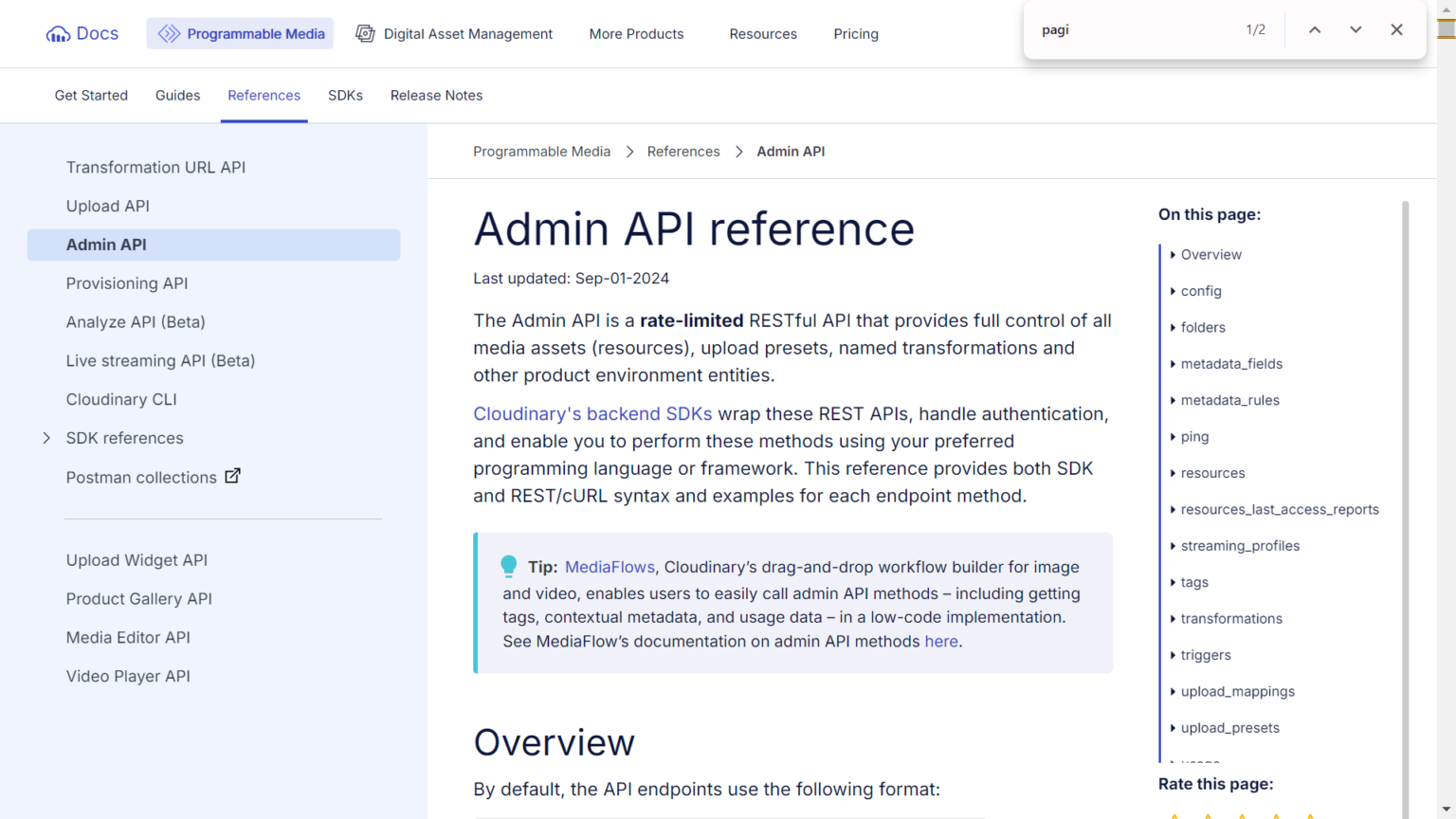Screen dimensions: 1456x819
Task: Switch to the SDKs tab
Action: click(x=345, y=96)
